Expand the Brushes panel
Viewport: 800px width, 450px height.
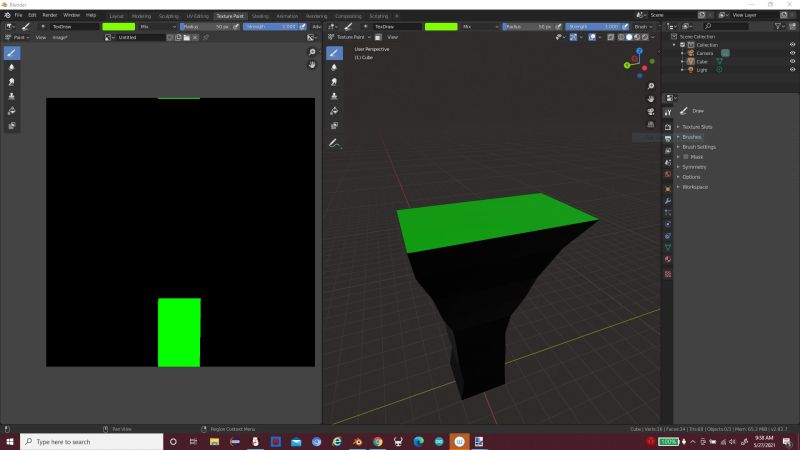(x=691, y=137)
